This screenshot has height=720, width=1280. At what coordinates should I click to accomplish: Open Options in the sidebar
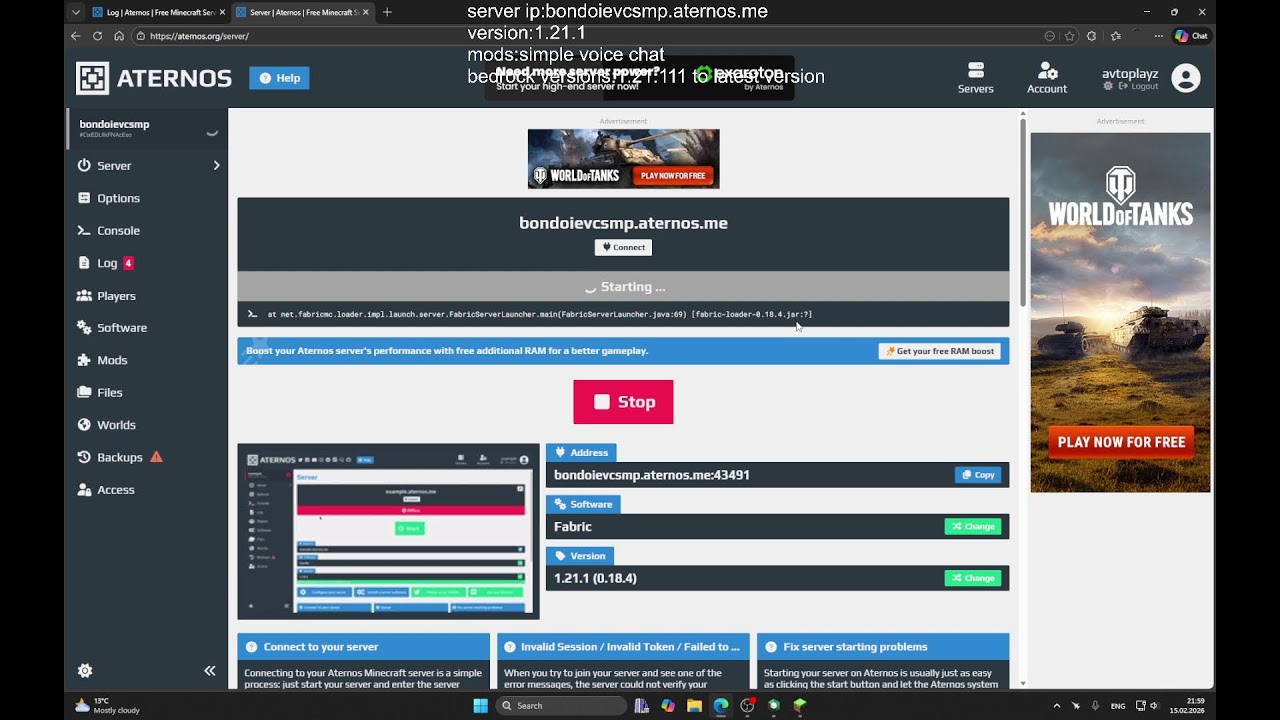118,198
